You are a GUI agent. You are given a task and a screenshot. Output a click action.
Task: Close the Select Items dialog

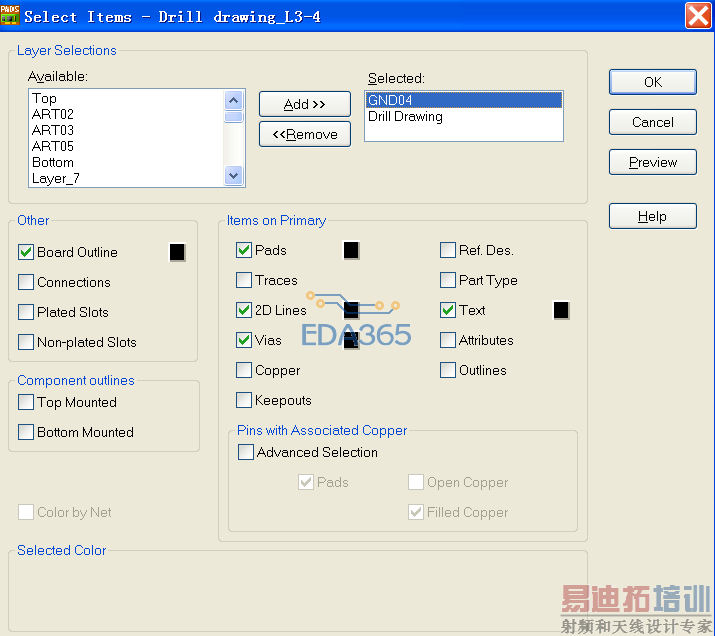click(698, 16)
